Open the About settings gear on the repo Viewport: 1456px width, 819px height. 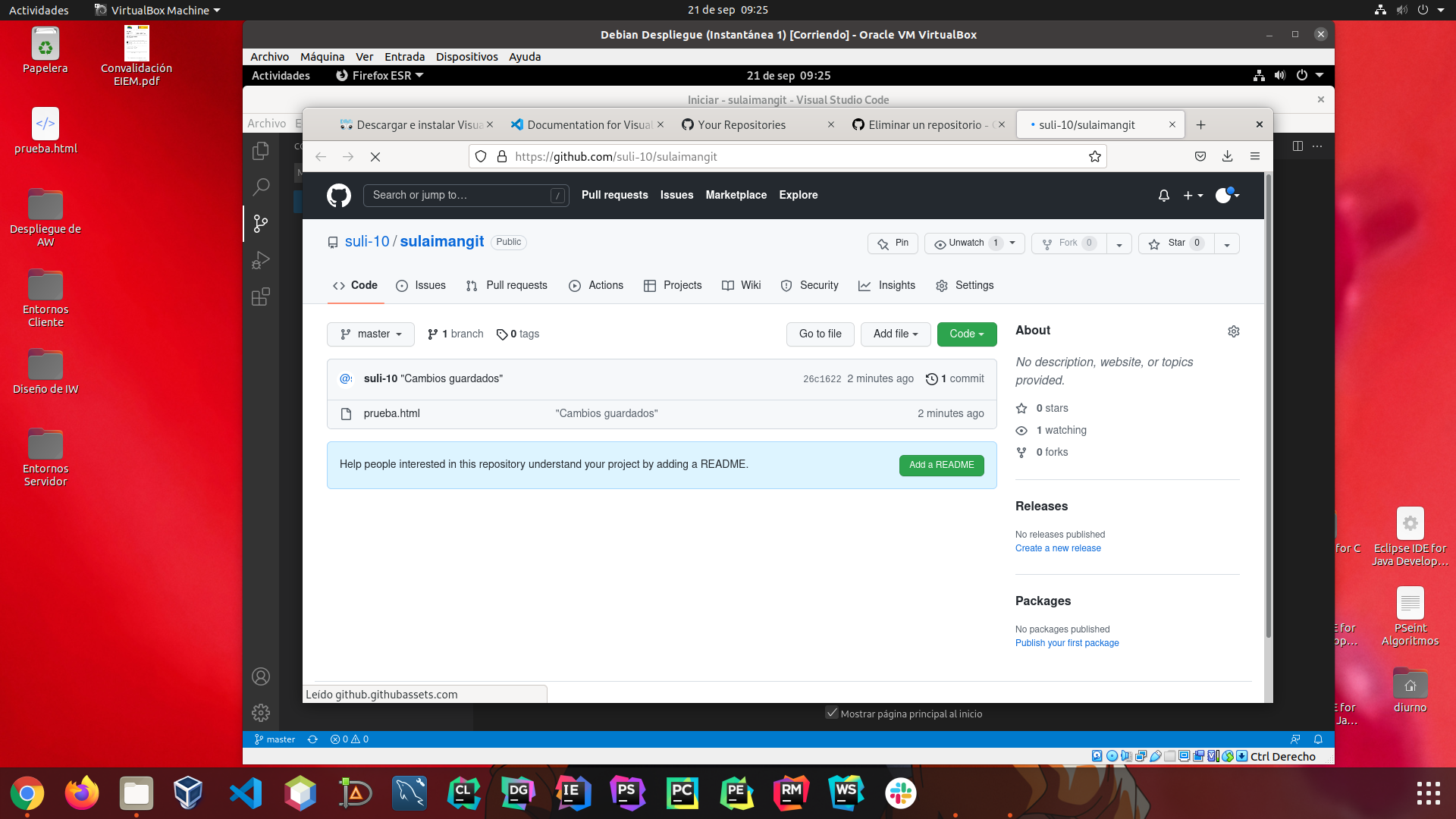pyautogui.click(x=1233, y=331)
